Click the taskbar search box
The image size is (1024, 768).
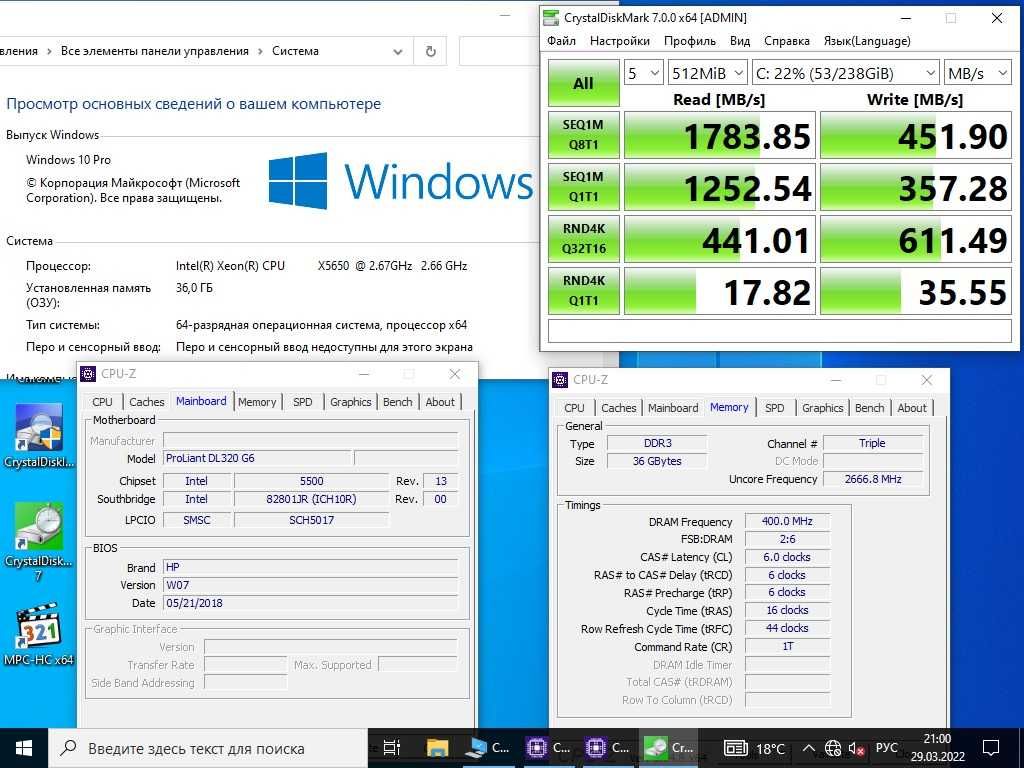click(208, 748)
